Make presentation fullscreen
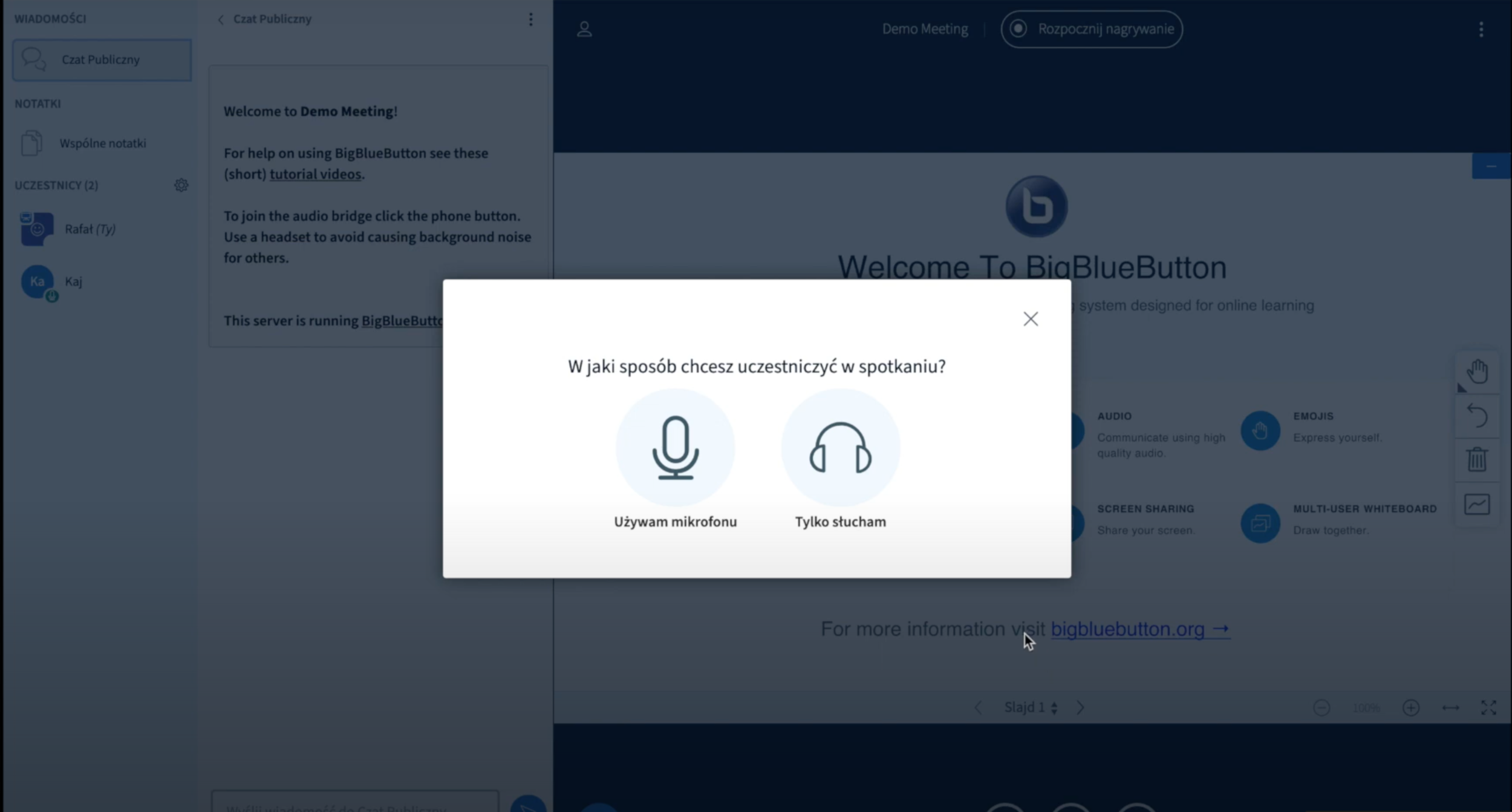The height and width of the screenshot is (812, 1512). click(1488, 708)
